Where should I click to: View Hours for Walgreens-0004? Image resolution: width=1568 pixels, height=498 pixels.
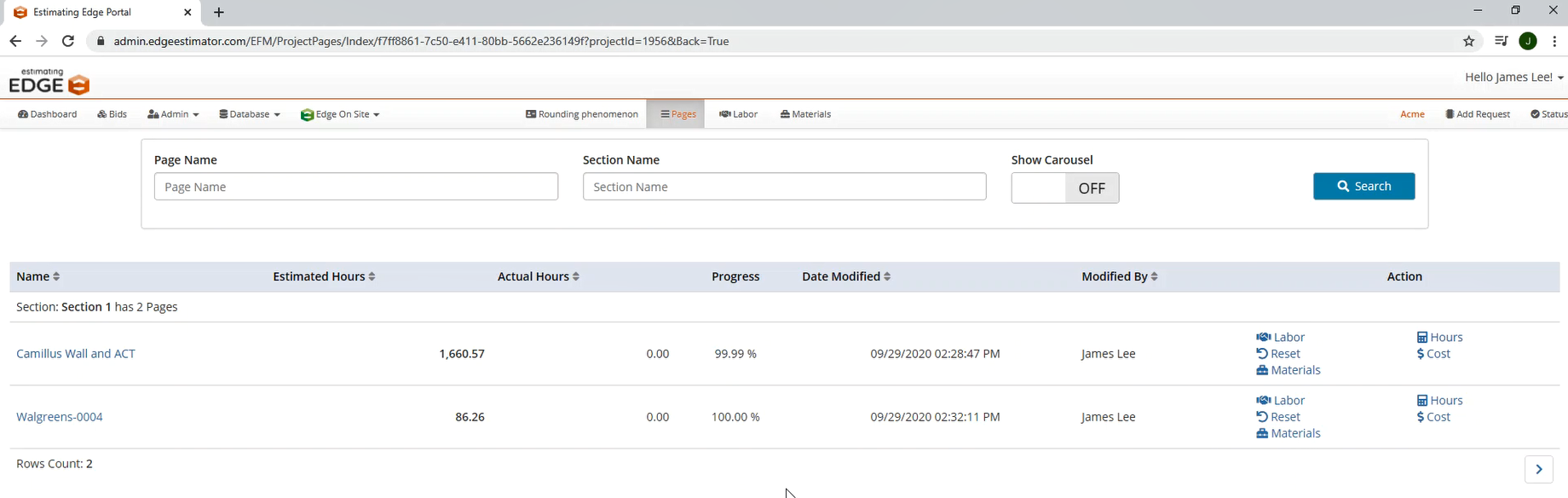(x=1439, y=401)
